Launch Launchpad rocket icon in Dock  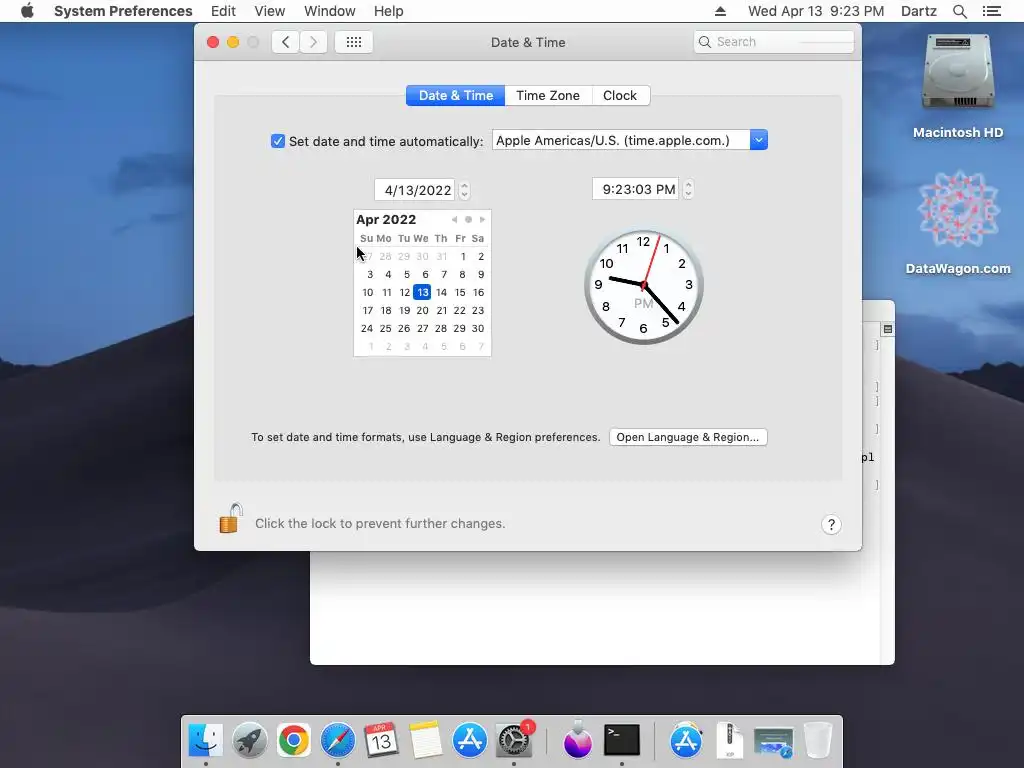point(249,740)
